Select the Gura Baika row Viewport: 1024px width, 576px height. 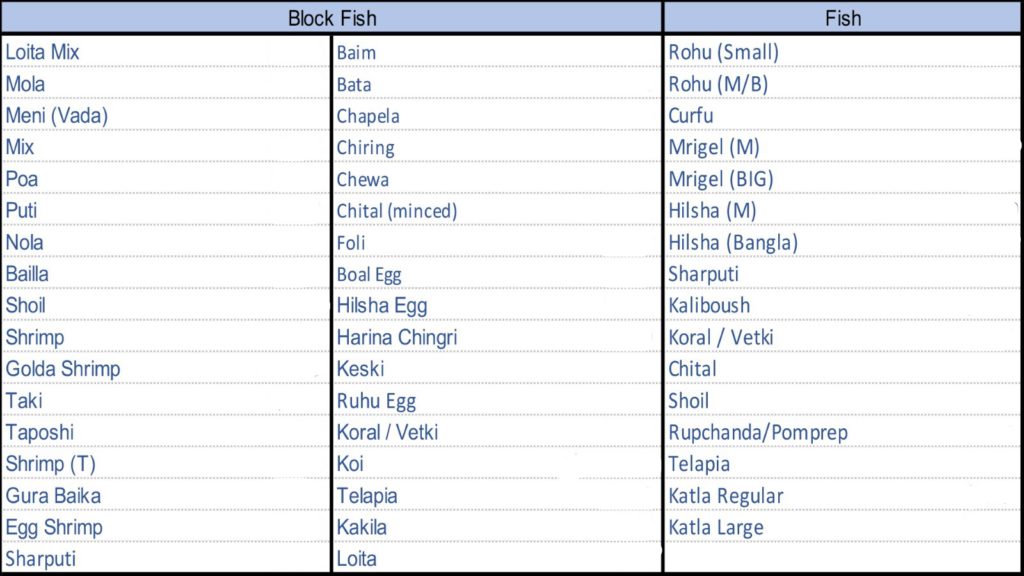[x=166, y=495]
